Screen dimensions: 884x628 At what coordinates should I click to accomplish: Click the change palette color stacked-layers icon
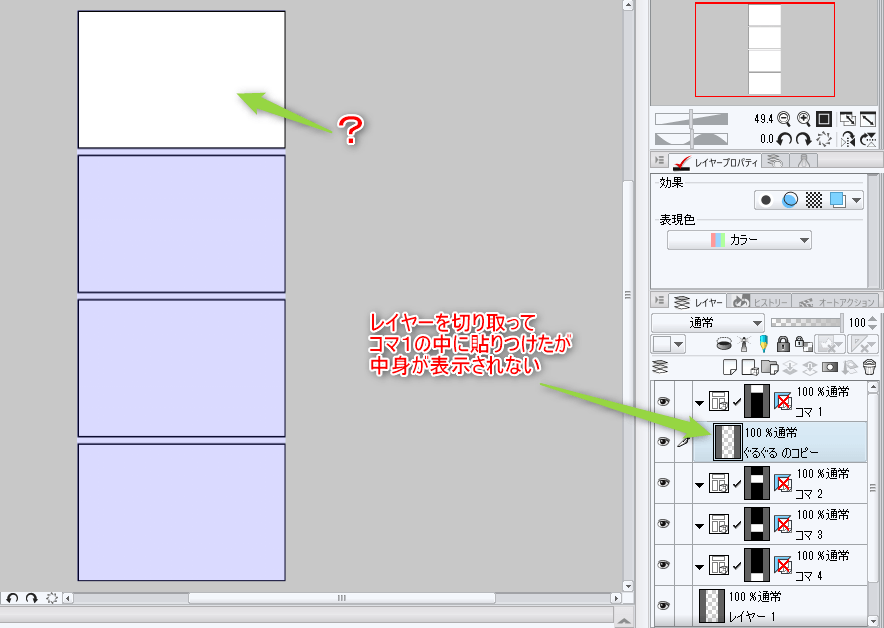tap(660, 367)
